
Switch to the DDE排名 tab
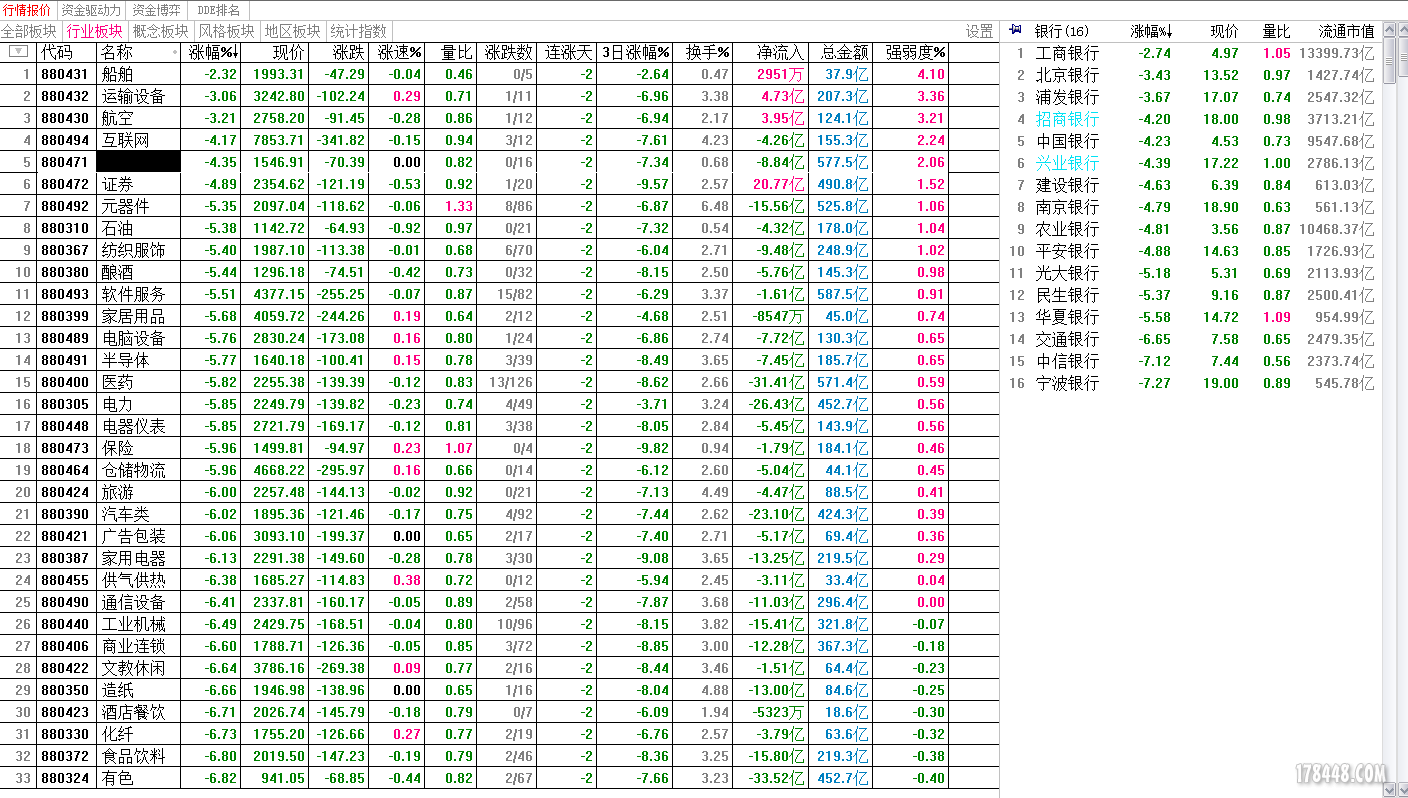[x=218, y=10]
